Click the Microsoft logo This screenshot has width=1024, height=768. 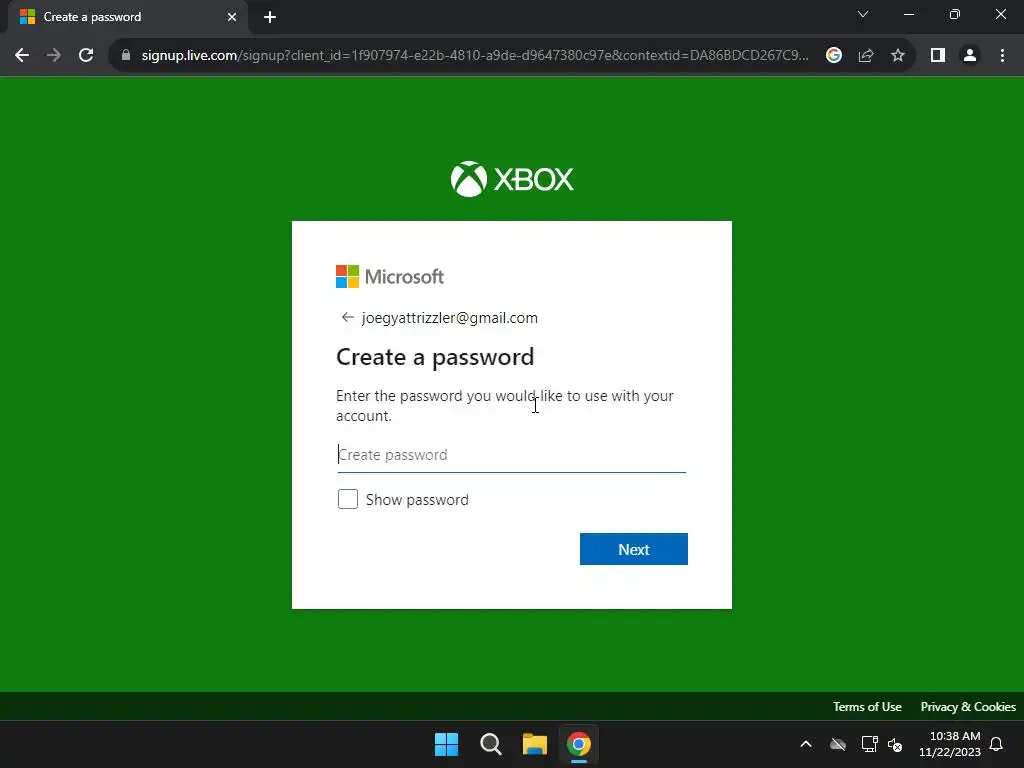coord(390,276)
